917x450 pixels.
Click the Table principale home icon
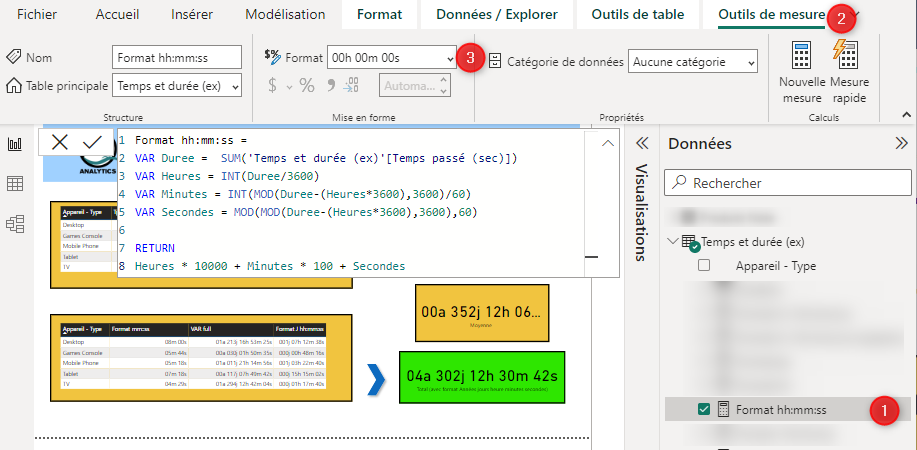(13, 86)
